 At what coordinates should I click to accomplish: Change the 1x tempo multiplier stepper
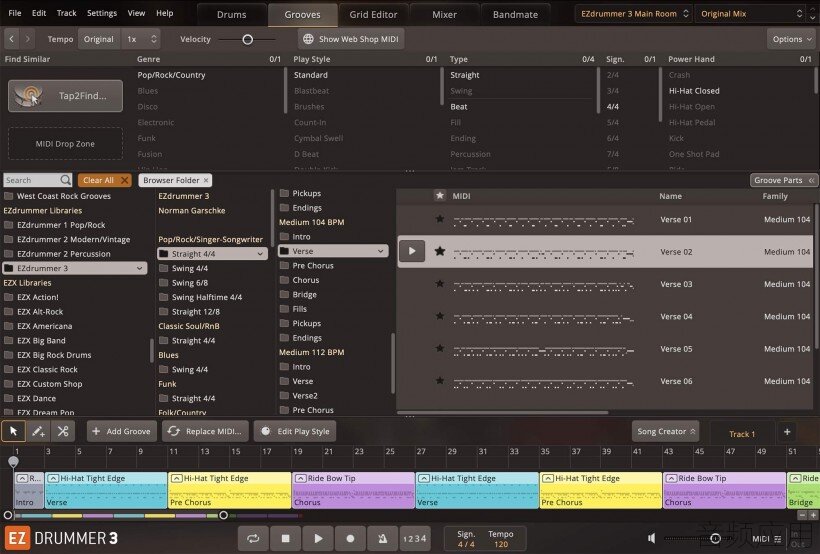tap(141, 39)
